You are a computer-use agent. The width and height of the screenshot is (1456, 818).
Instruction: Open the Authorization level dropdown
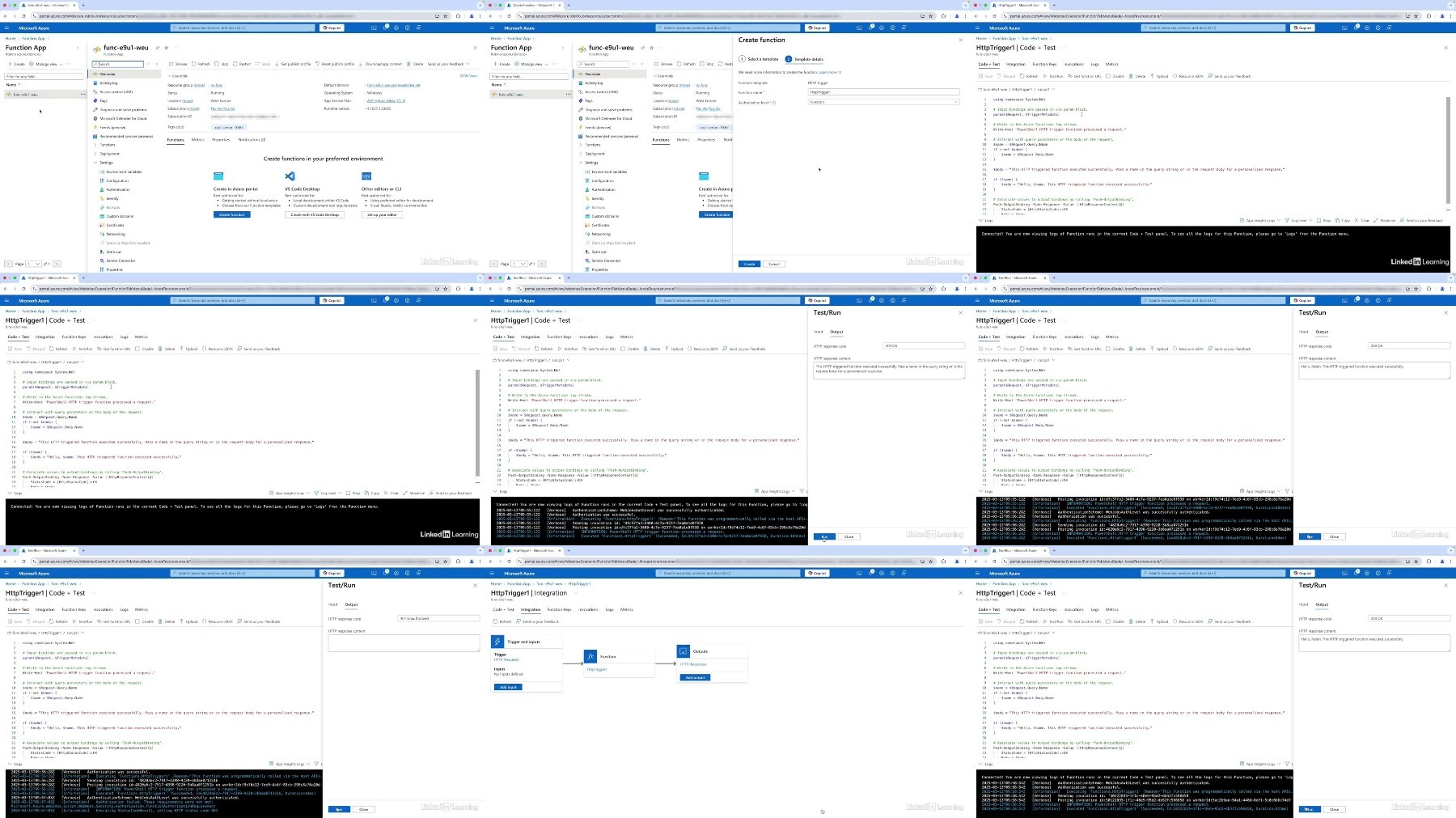click(x=883, y=102)
